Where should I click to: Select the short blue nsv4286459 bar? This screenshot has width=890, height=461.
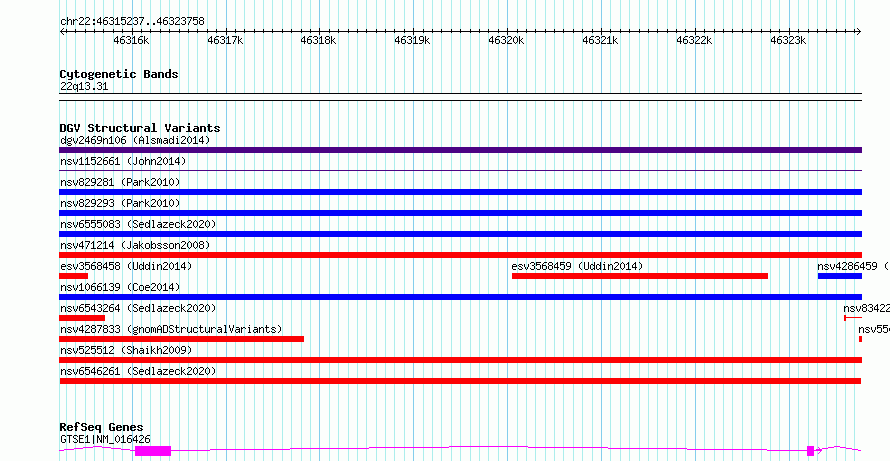839,276
